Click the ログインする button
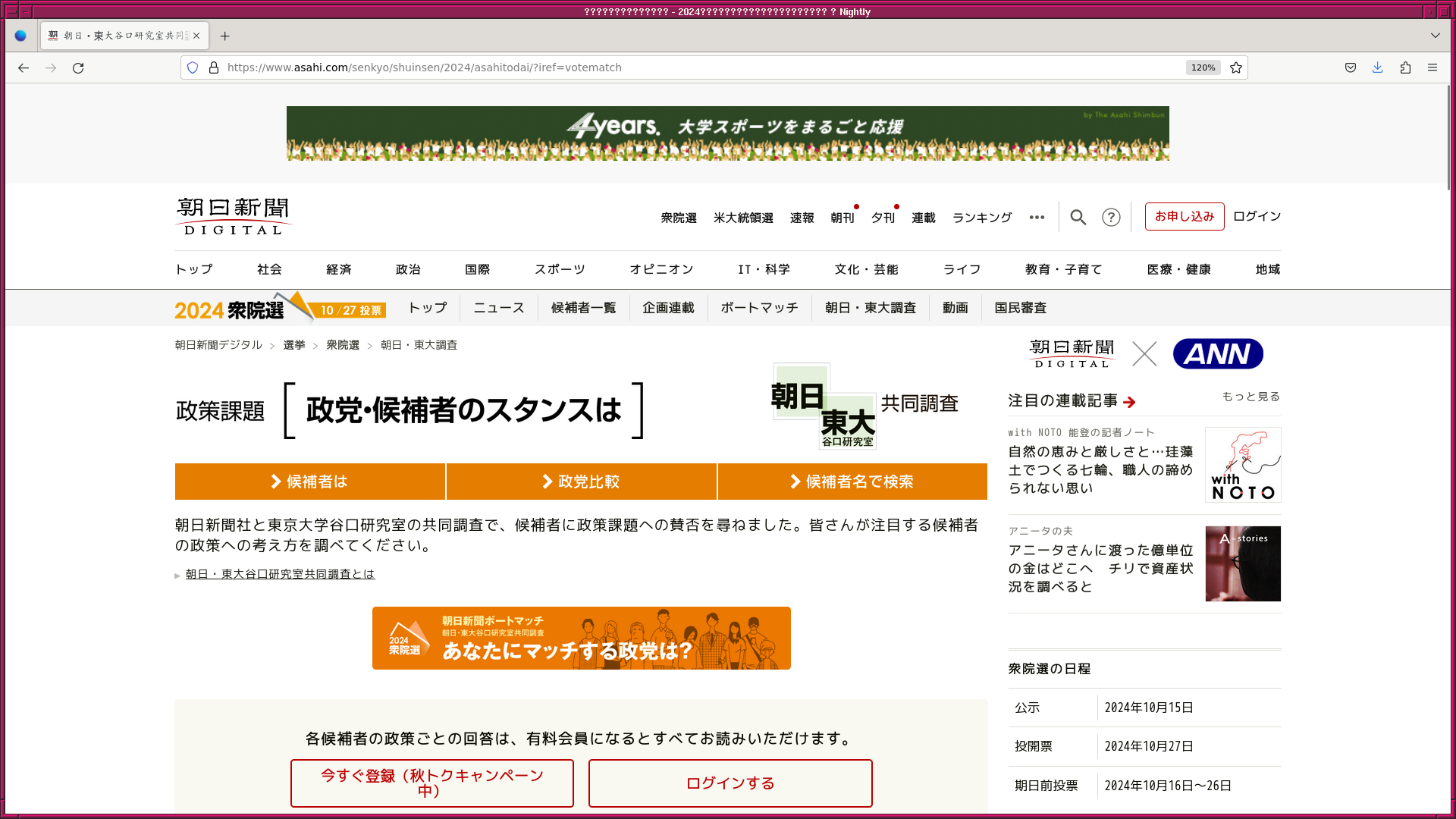Viewport: 1456px width, 819px height. [x=730, y=783]
